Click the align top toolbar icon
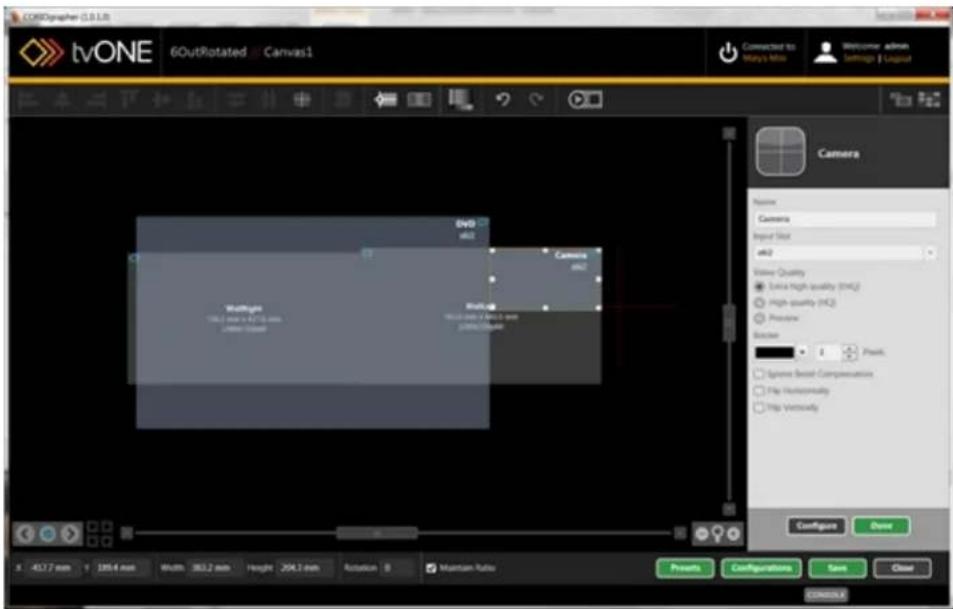The height and width of the screenshot is (609, 953). click(129, 100)
